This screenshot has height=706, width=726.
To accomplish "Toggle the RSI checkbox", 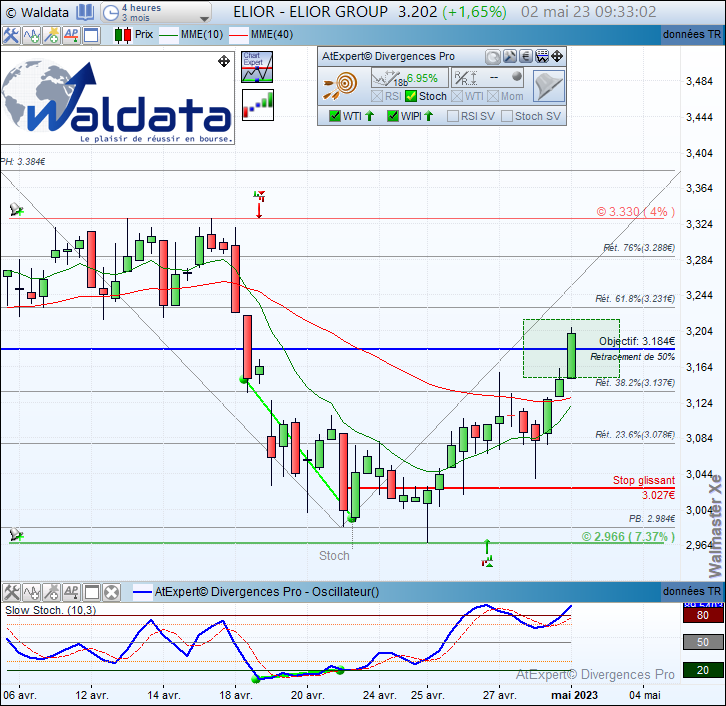I will pos(377,96).
